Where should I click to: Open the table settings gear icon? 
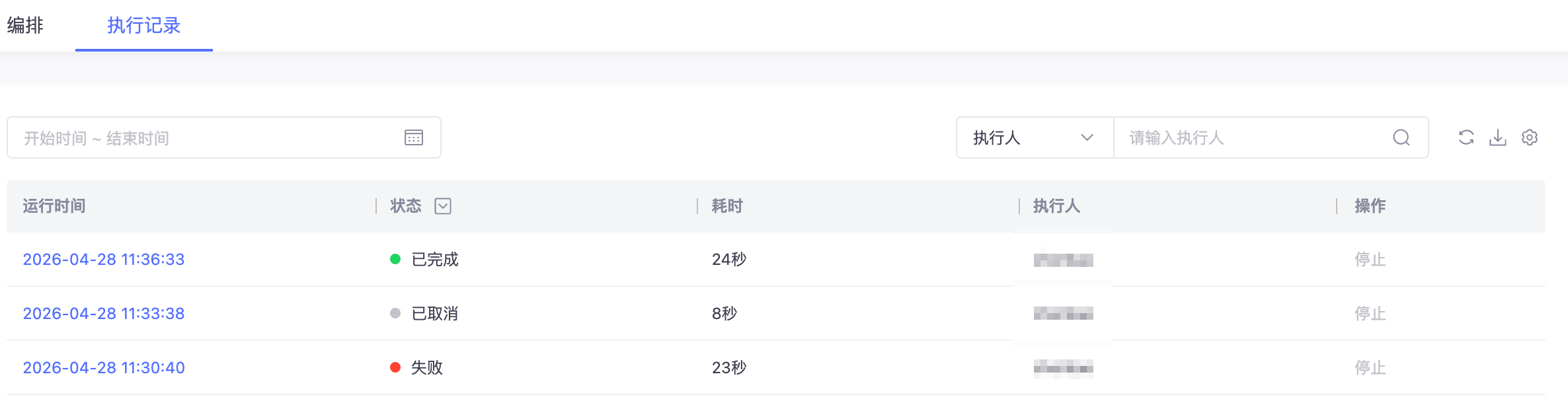click(x=1530, y=137)
